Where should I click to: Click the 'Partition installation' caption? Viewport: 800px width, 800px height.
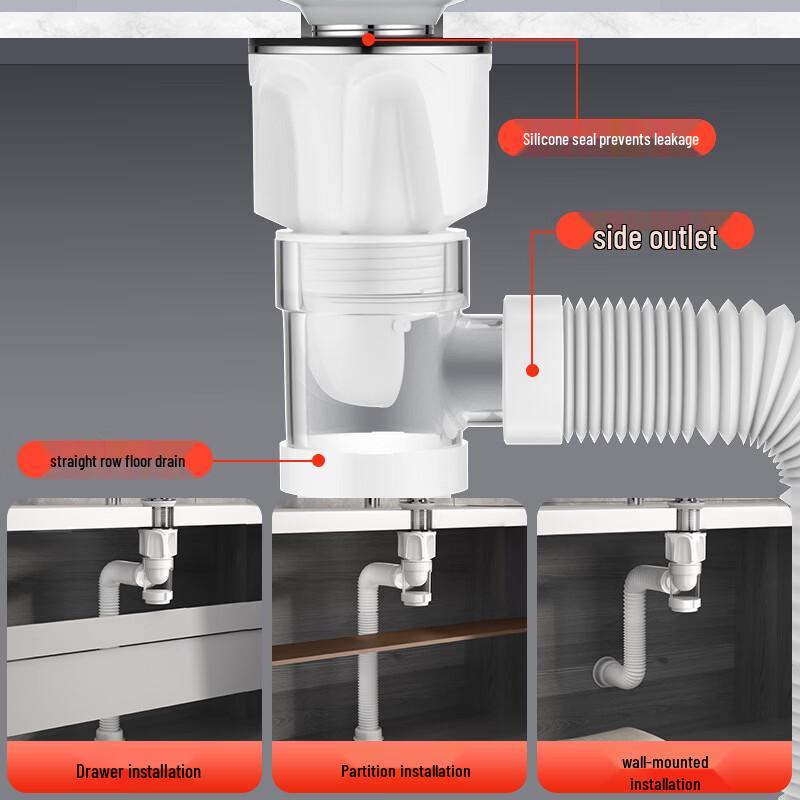click(405, 771)
